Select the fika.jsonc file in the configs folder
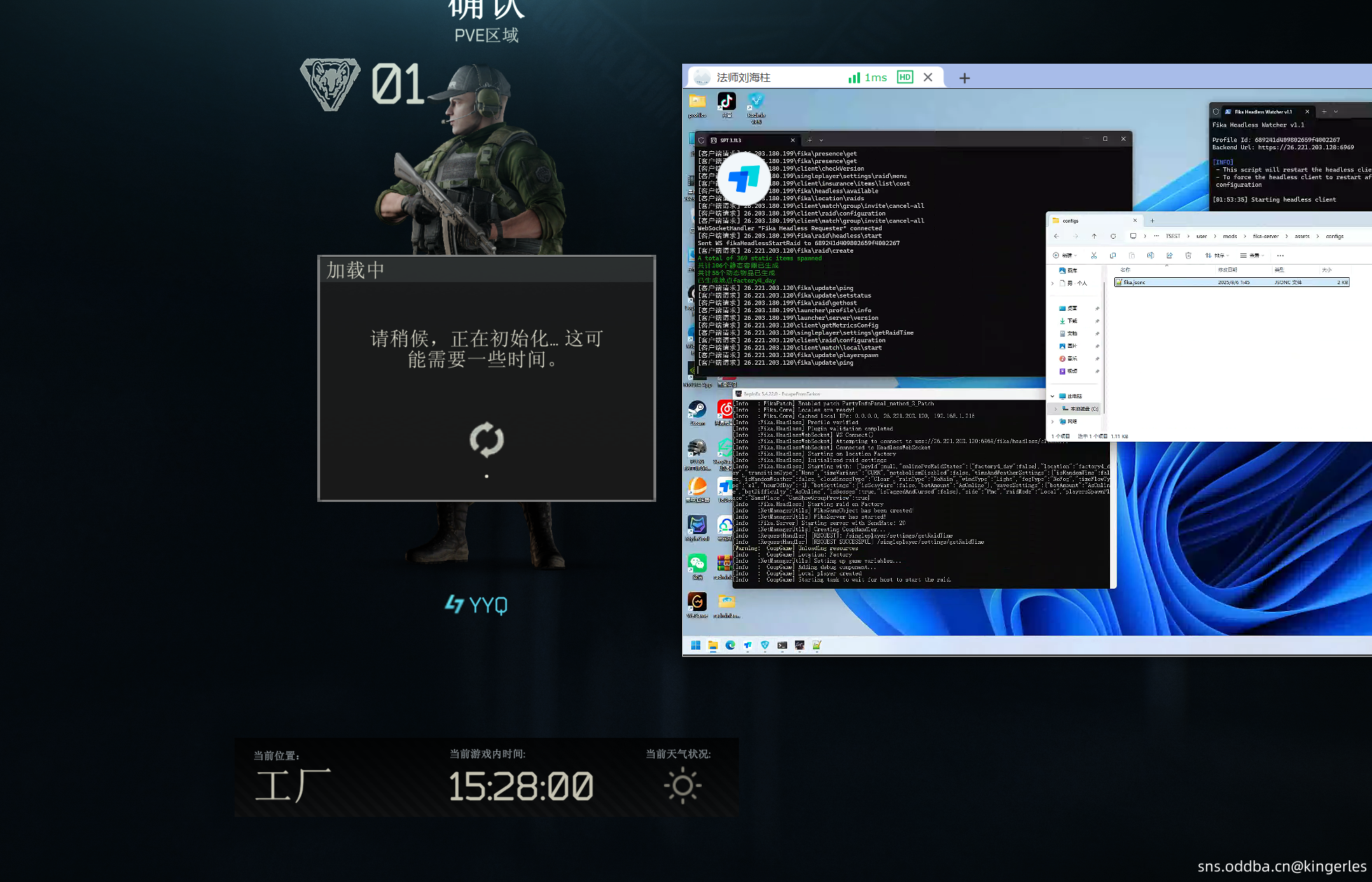1372x882 pixels. (x=1231, y=282)
